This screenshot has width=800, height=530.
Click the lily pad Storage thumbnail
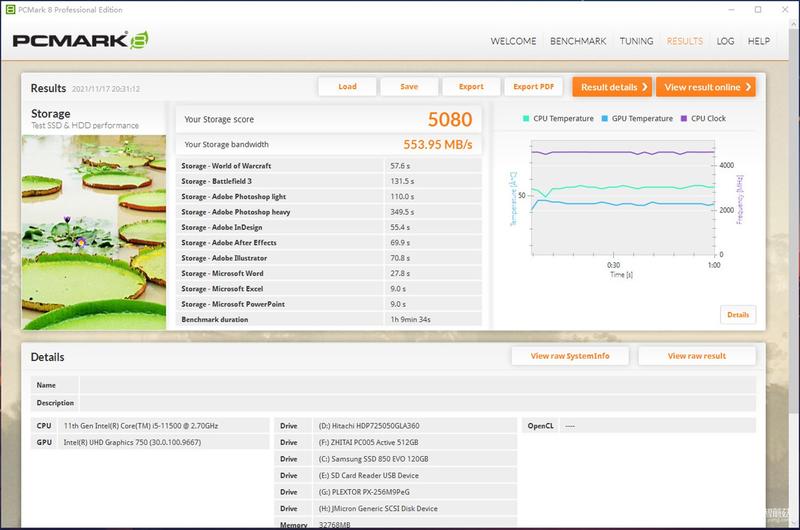click(x=94, y=232)
